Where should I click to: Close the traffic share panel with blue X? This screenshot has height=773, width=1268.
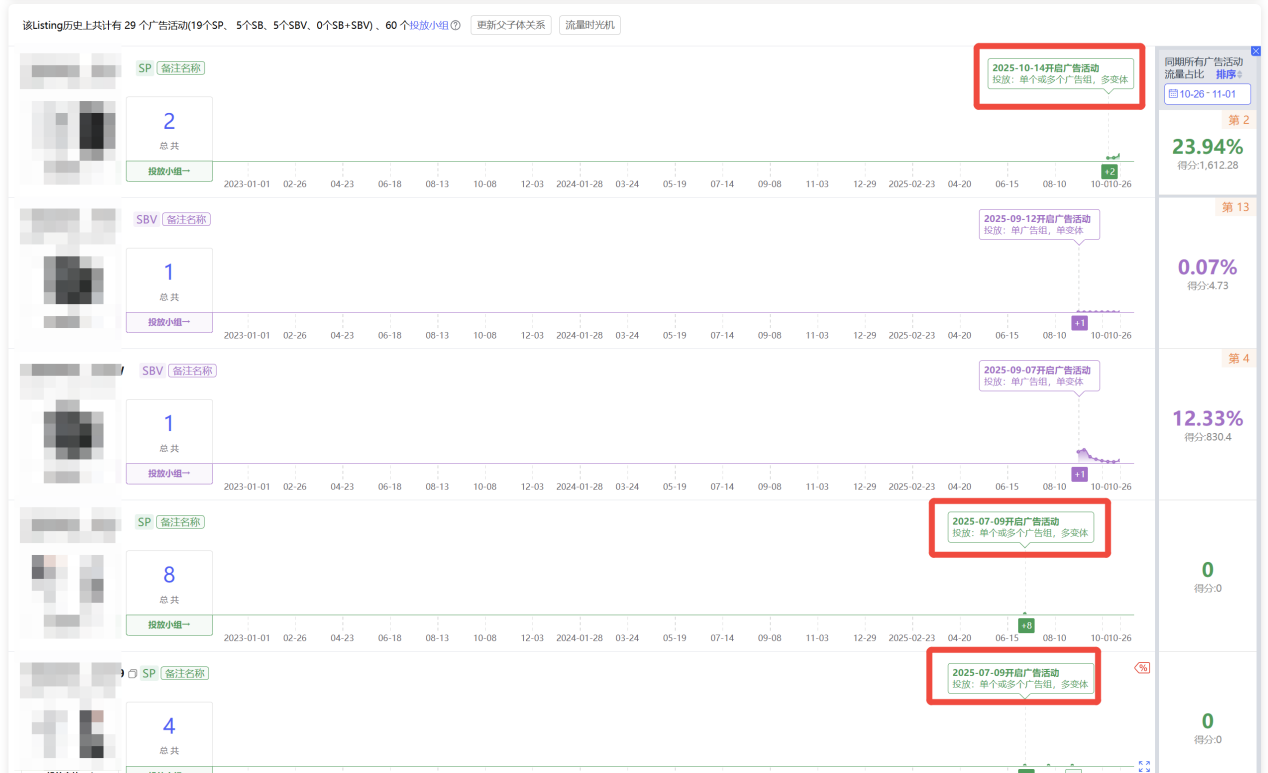[x=1256, y=51]
